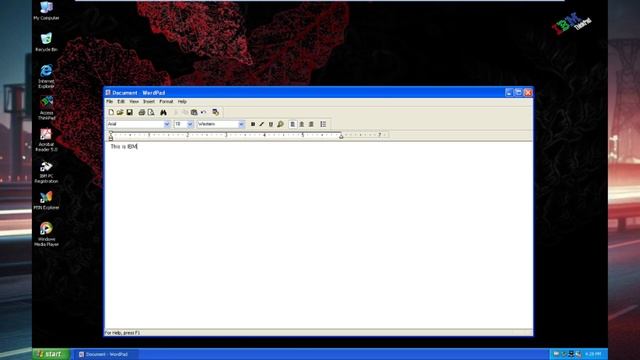Open Print Preview from the toolbar

pos(151,112)
